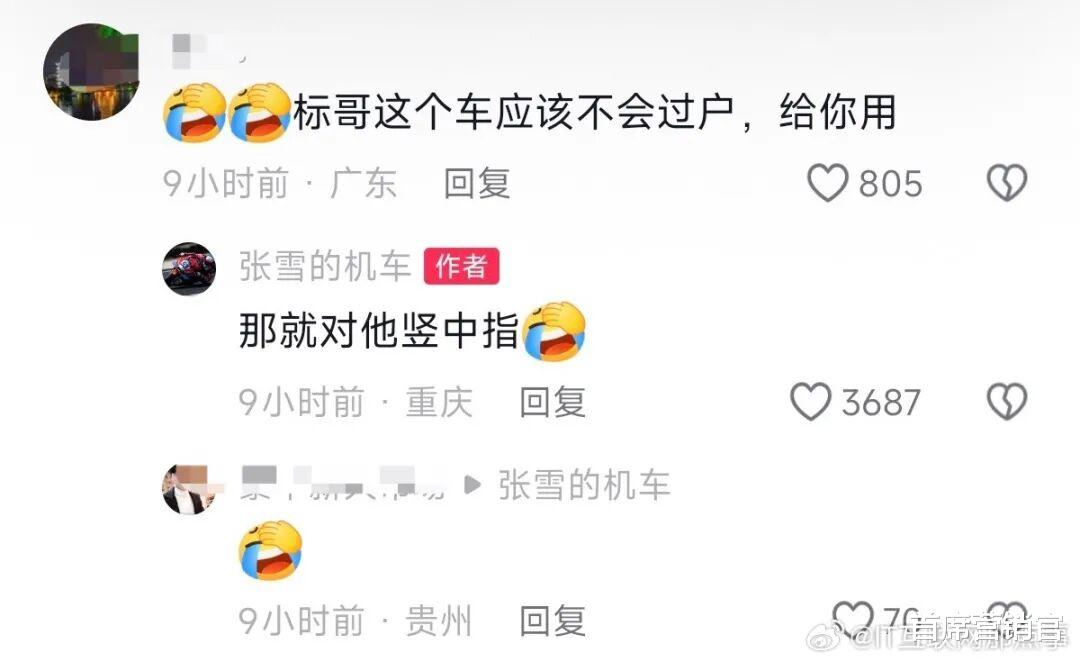Open 张雪的机车 motorcycle avatar
Image resolution: width=1080 pixels, height=662 pixels.
(x=189, y=269)
